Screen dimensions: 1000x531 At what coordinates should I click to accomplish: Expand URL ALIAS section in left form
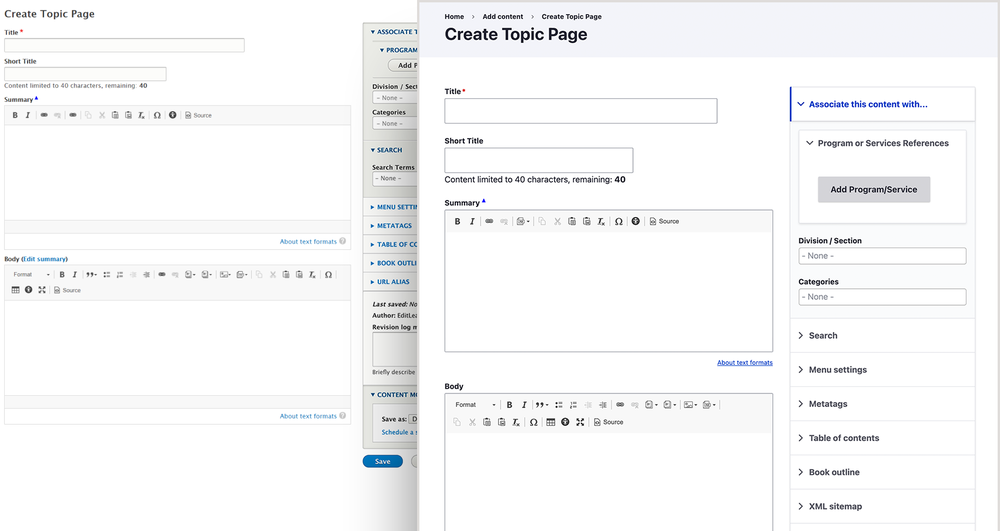(x=390, y=282)
